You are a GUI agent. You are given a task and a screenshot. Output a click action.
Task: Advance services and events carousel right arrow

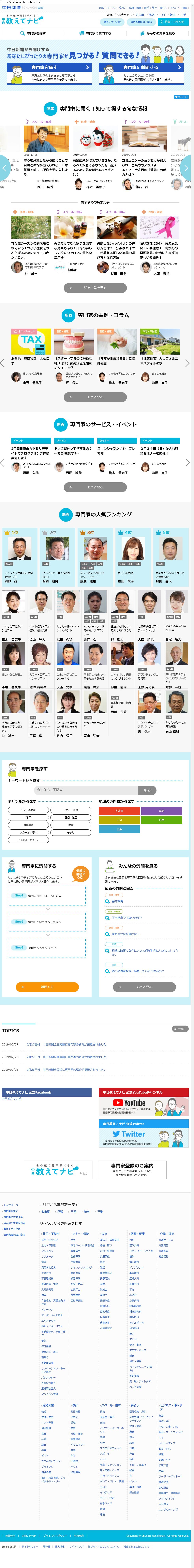pyautogui.click(x=187, y=463)
